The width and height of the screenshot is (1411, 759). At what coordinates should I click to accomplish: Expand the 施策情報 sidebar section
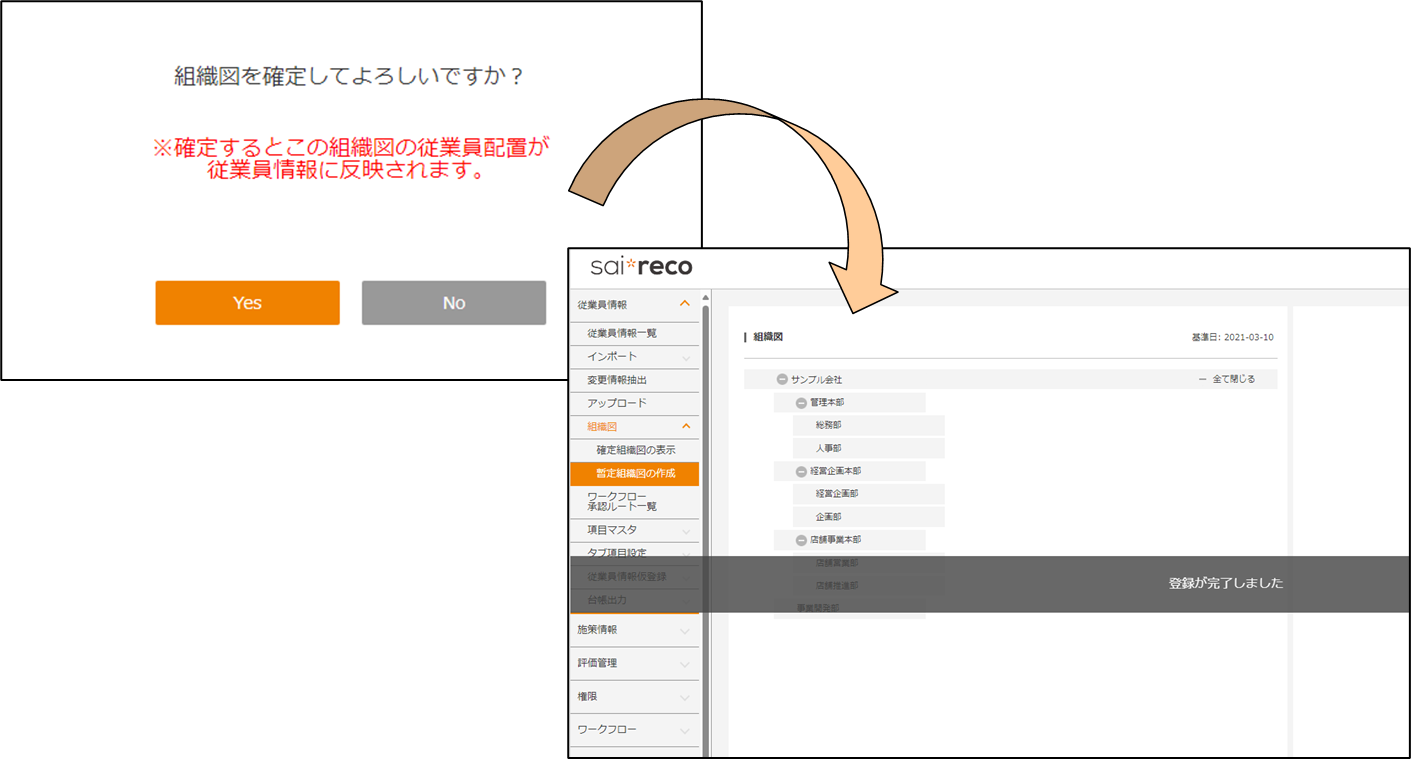point(685,630)
